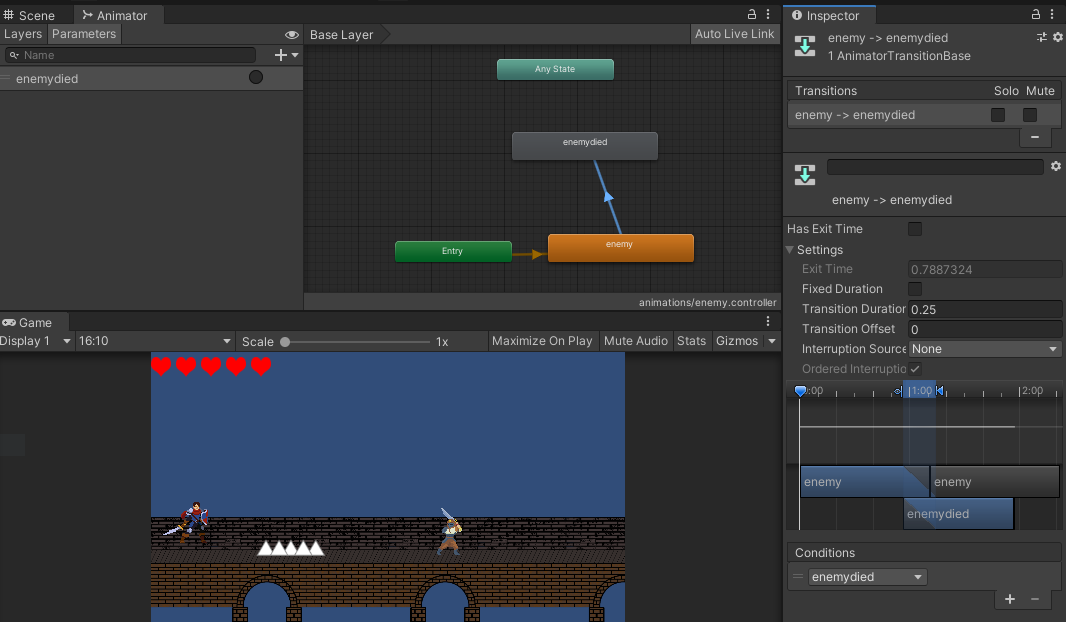Switch to the Scene tab
The image size is (1066, 622).
click(x=30, y=15)
